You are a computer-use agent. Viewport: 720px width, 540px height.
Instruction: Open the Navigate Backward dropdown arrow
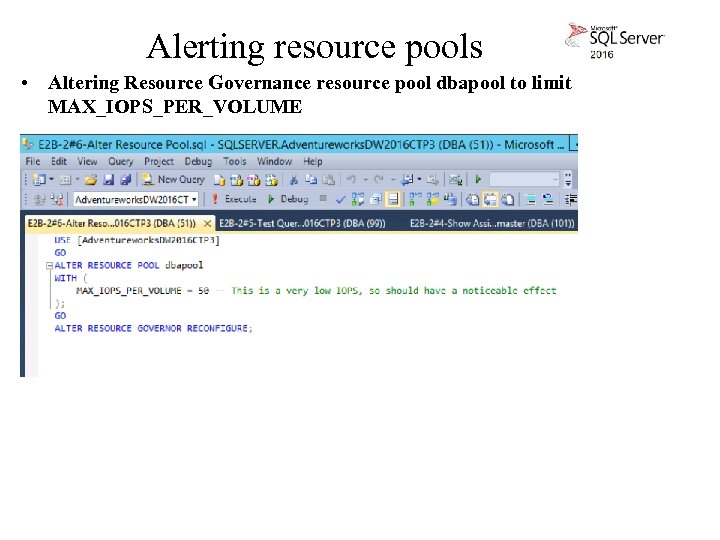pos(419,179)
